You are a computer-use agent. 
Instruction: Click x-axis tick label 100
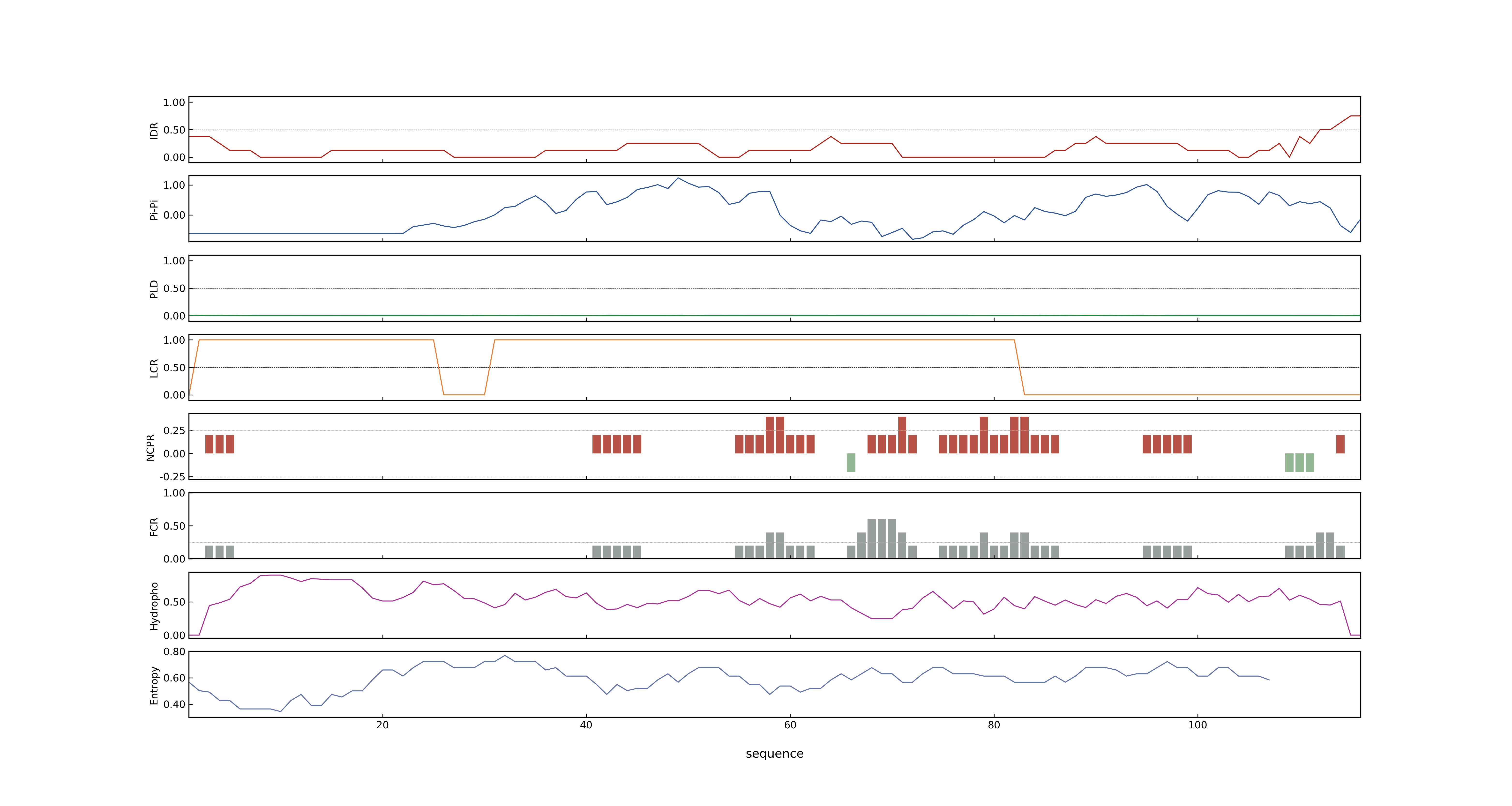click(x=1198, y=725)
